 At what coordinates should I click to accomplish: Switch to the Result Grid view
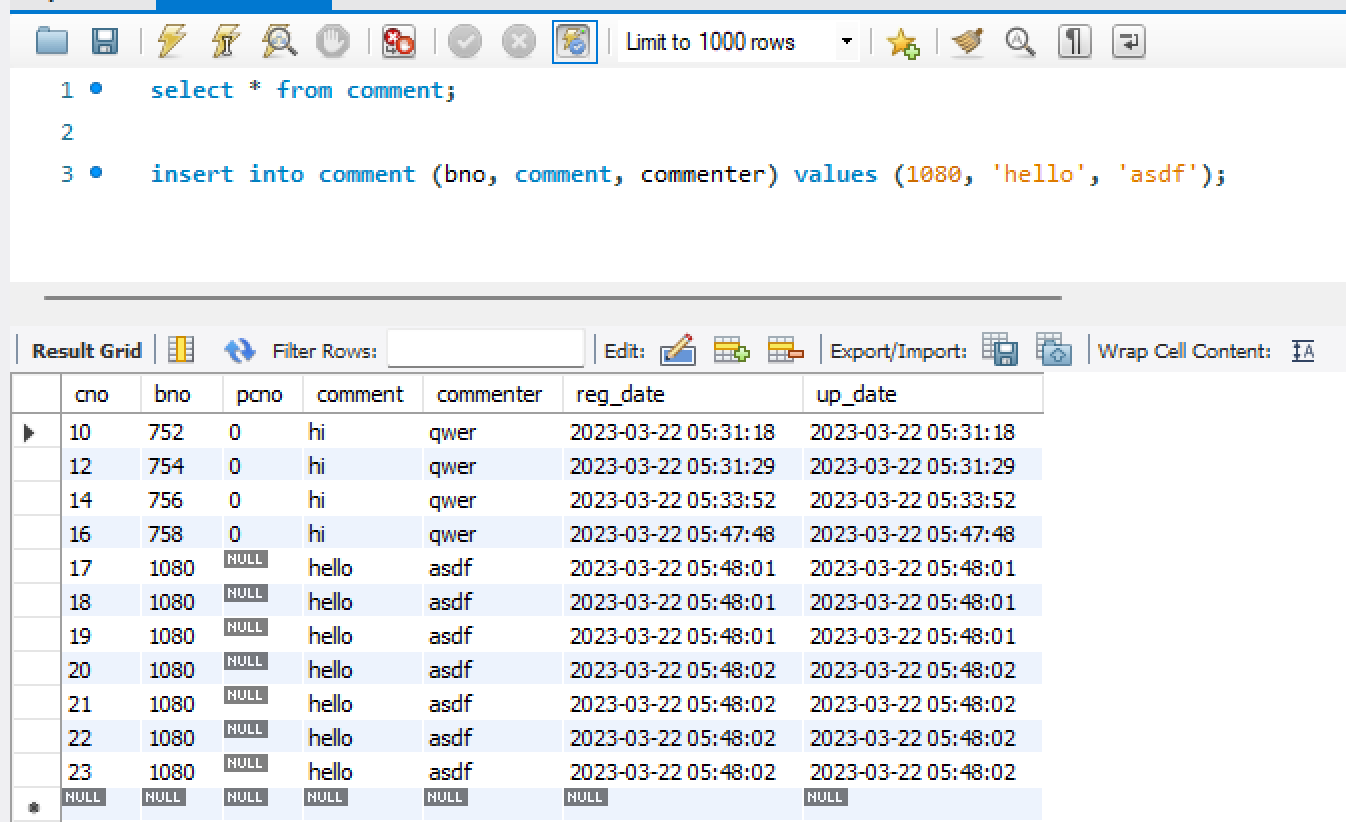pyautogui.click(x=87, y=351)
